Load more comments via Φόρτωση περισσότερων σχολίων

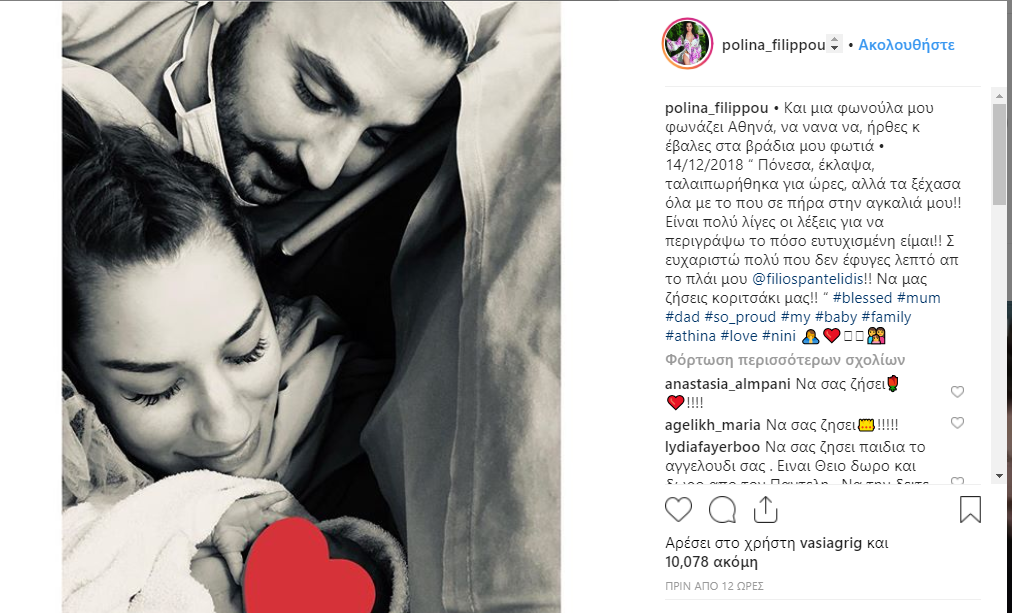(x=785, y=359)
